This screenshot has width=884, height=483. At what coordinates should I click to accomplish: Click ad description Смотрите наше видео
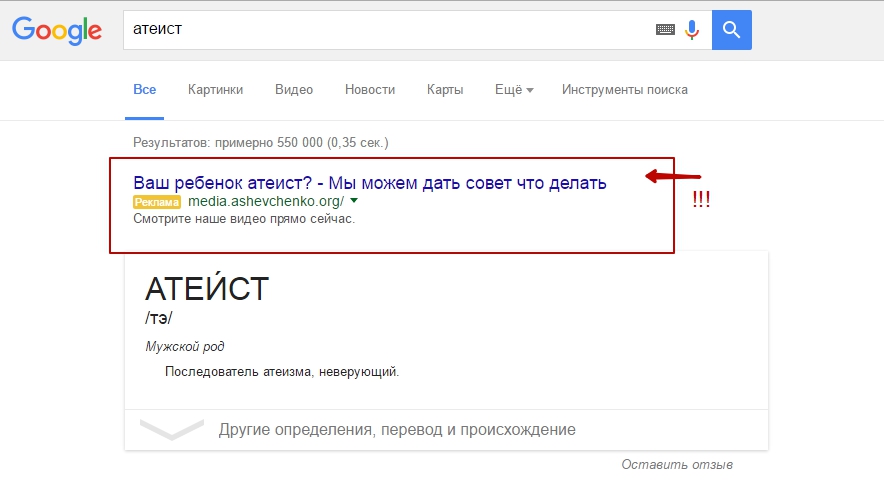pyautogui.click(x=244, y=219)
